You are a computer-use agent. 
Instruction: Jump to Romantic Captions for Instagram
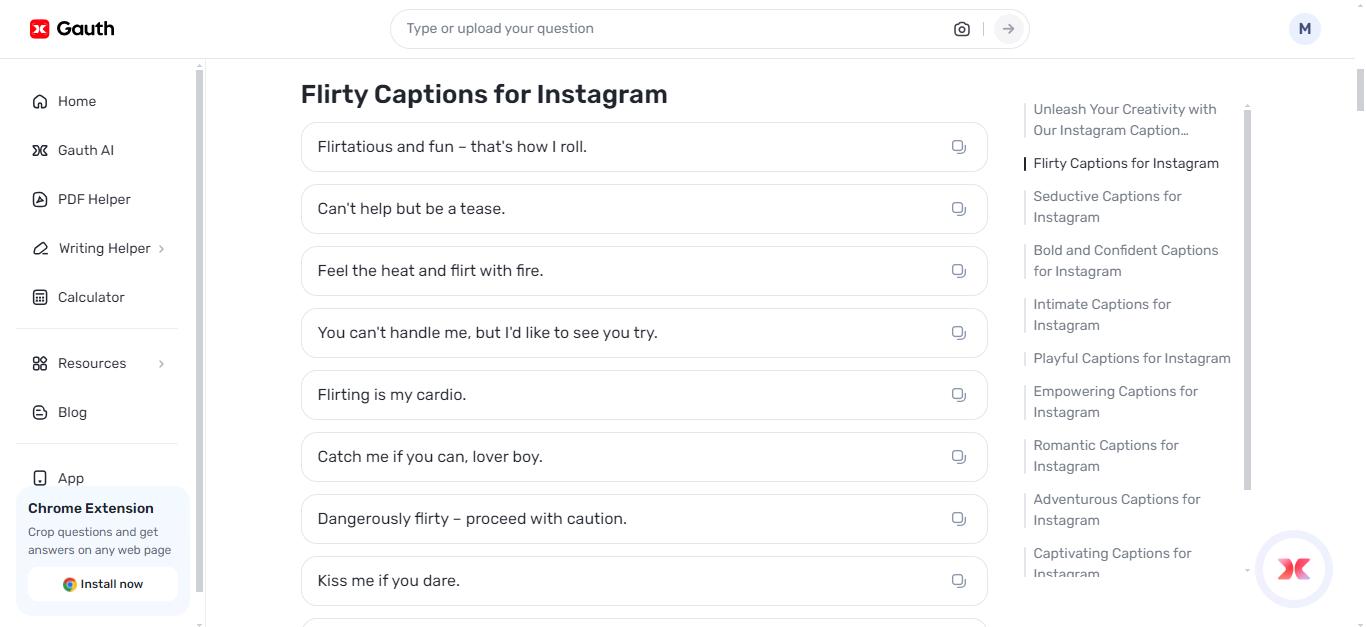[x=1105, y=455]
